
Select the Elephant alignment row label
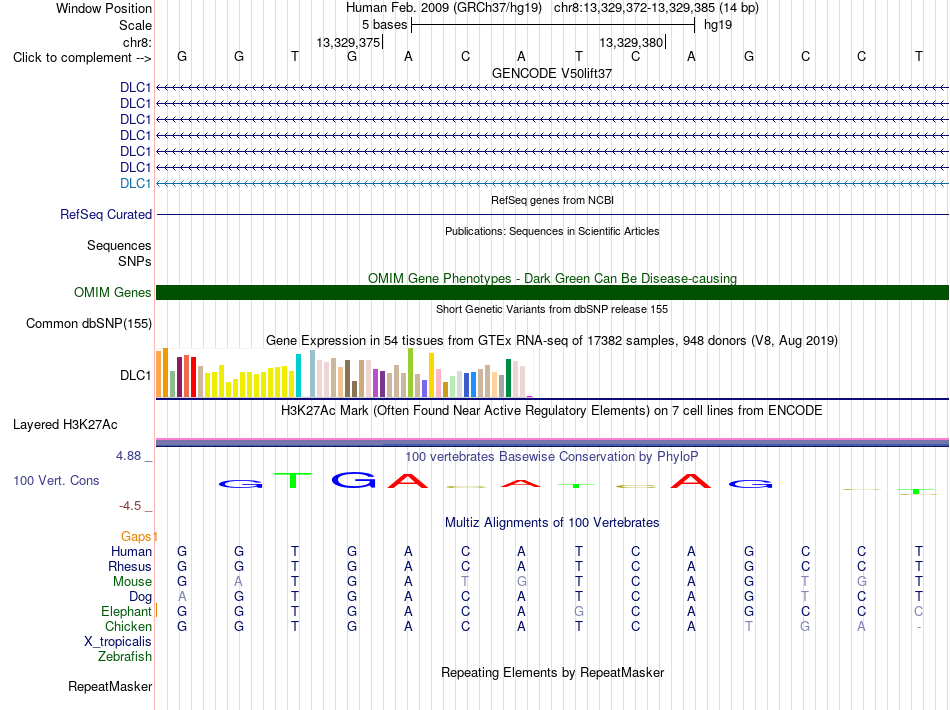pyautogui.click(x=126, y=611)
